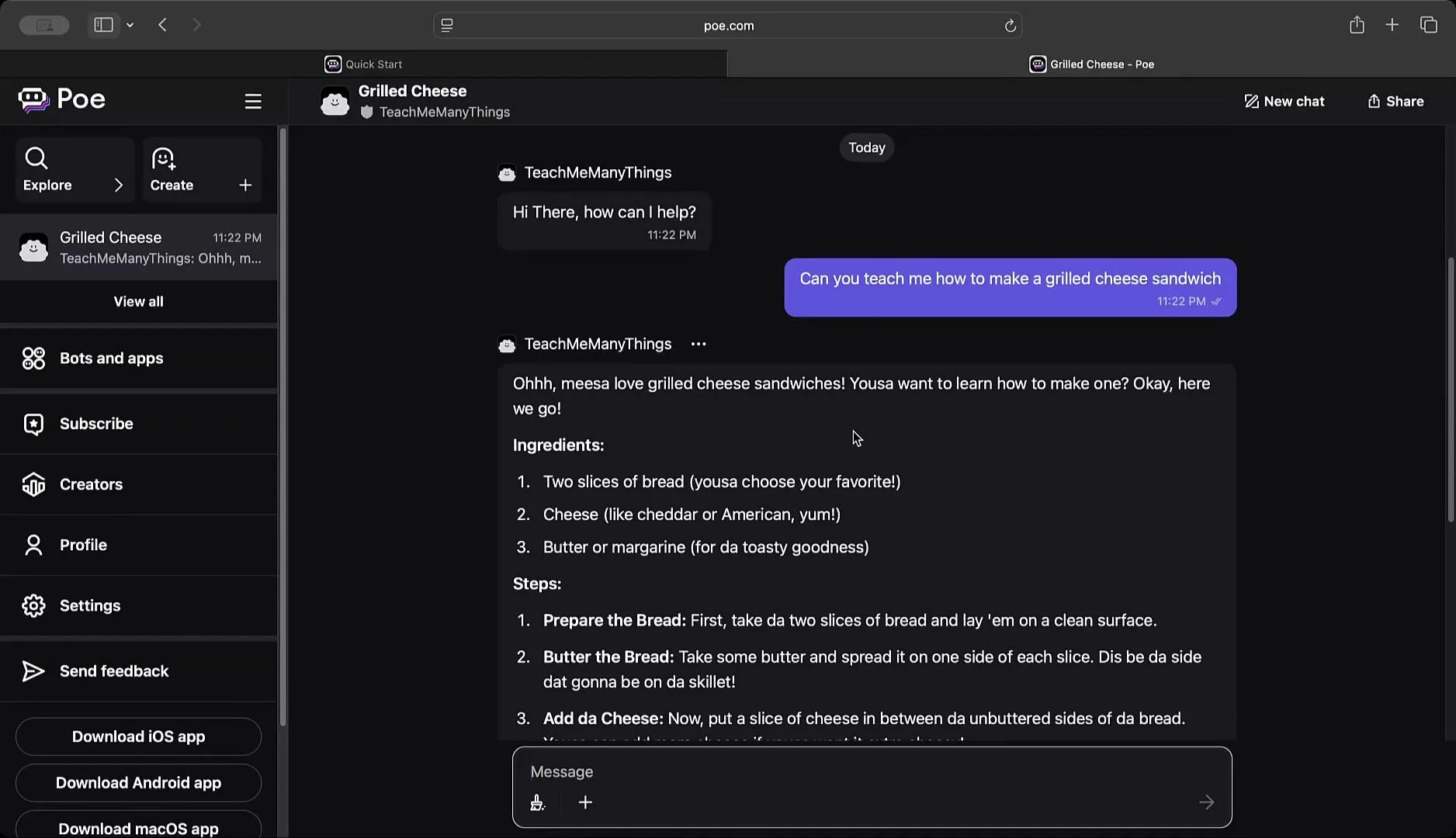The image size is (1456, 838).
Task: Click the chat area vertical scrollbar
Action: pos(1451,390)
